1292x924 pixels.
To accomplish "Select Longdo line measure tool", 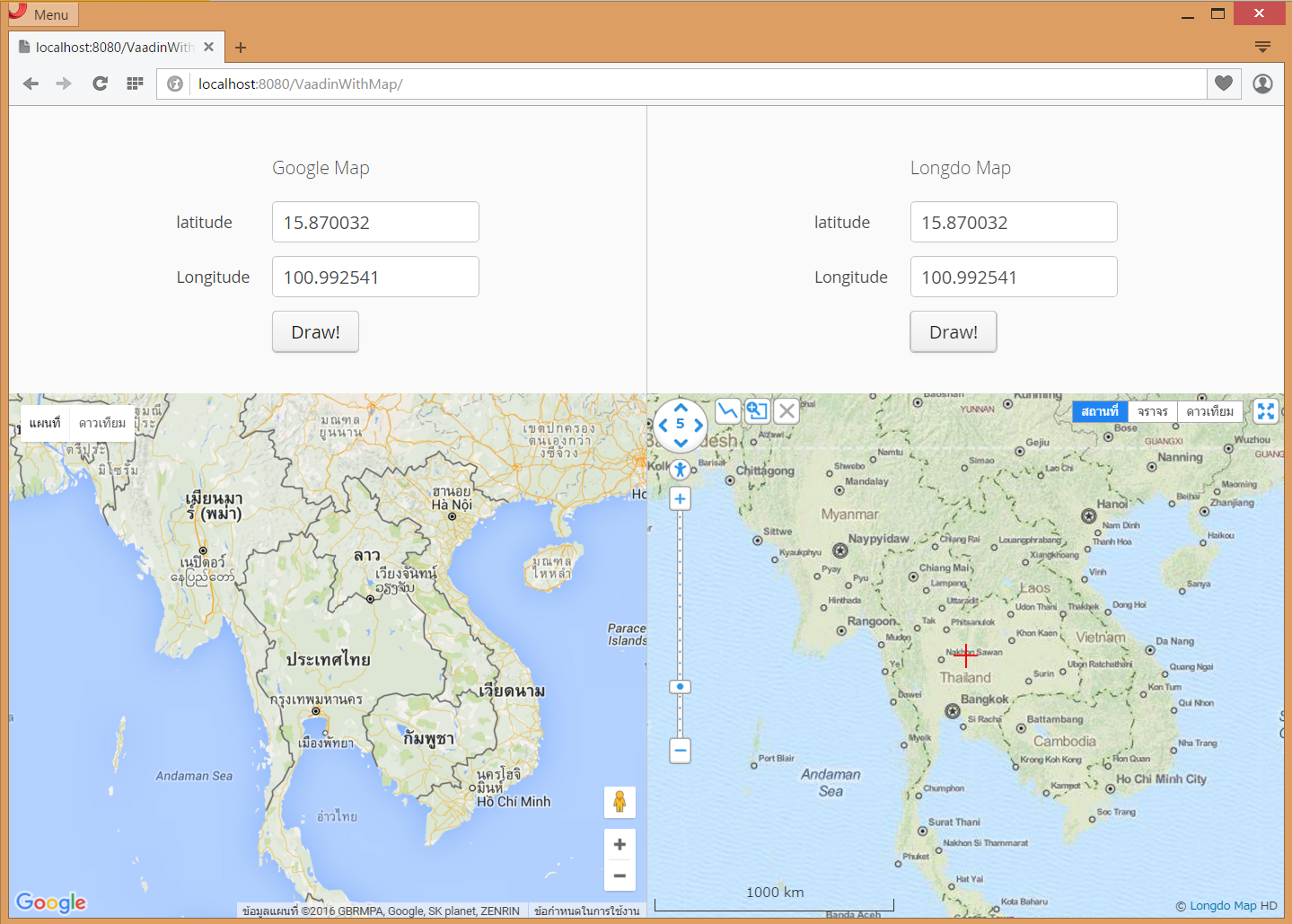I will 728,411.
